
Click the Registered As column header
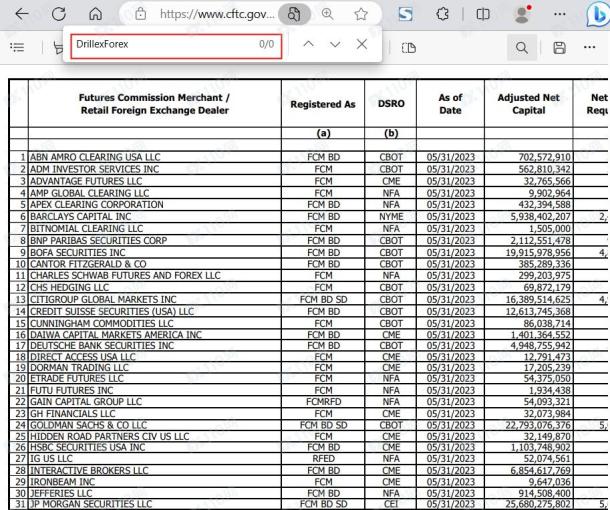click(x=323, y=104)
